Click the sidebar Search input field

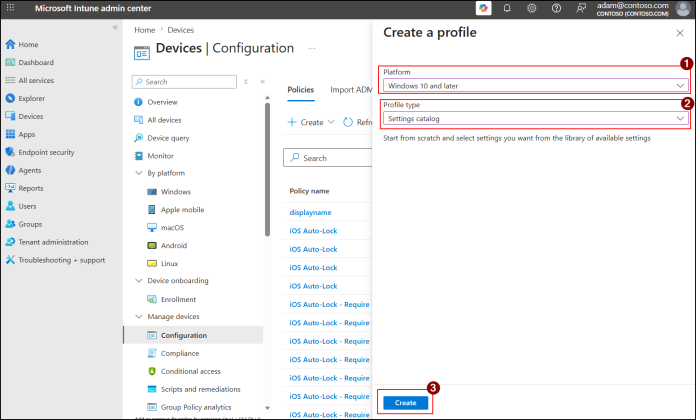[184, 82]
